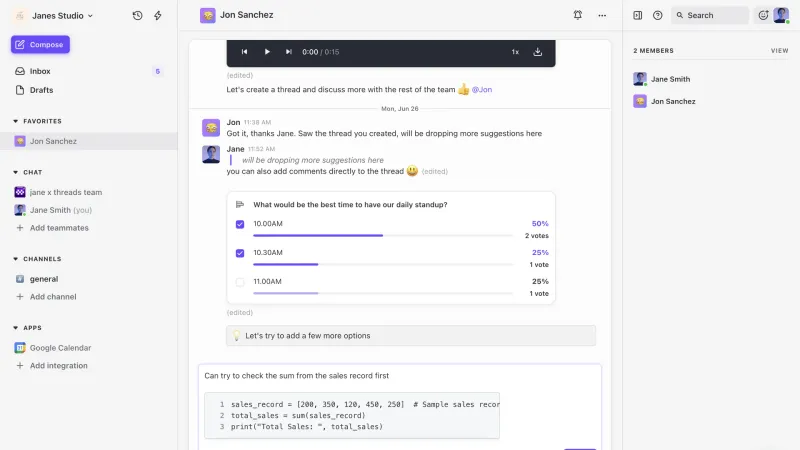This screenshot has width=800, height=450.
Task: Collapse the Channels section
Action: 15,259
